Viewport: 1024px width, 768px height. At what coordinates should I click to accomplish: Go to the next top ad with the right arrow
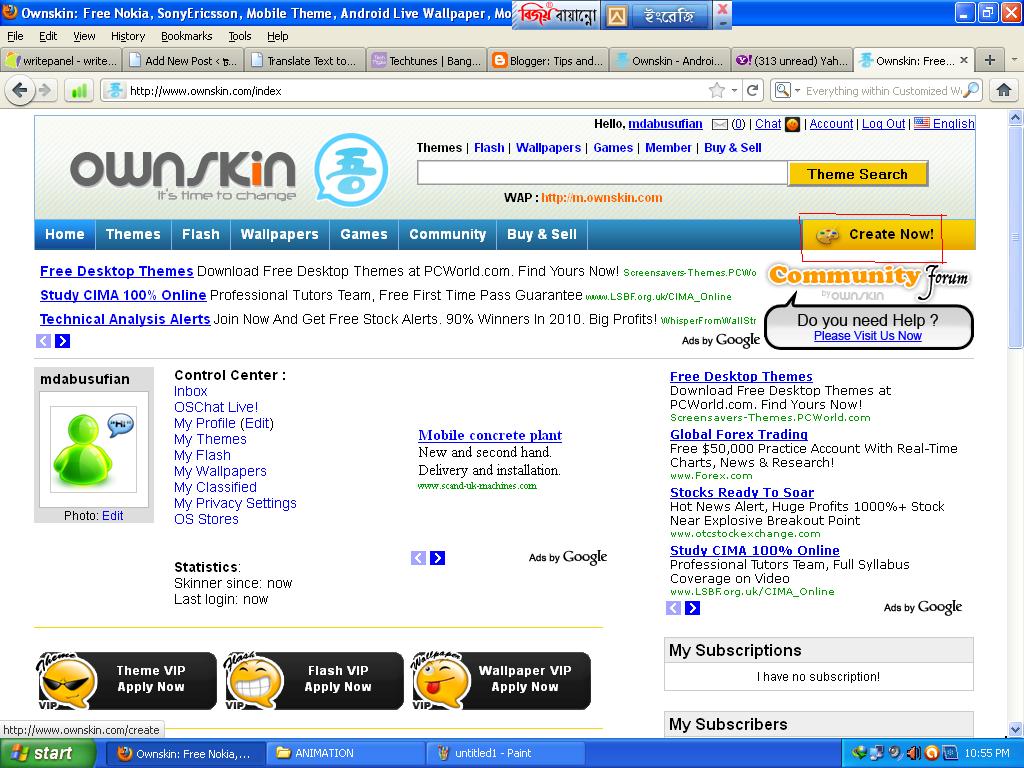pyautogui.click(x=63, y=341)
